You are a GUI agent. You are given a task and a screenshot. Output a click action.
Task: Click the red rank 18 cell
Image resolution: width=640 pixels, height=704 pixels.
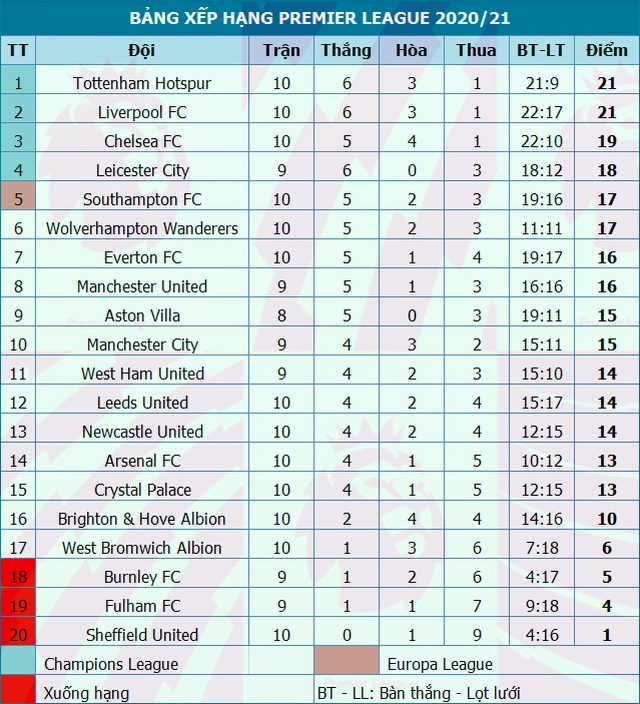pyautogui.click(x=19, y=577)
